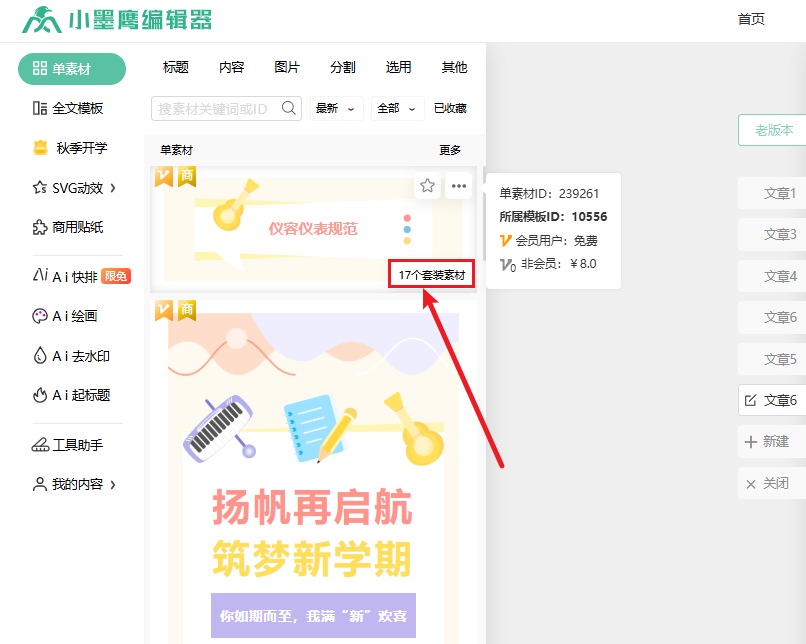Select the 扬帆再启航 template thumbnail
806x644 pixels.
click(x=312, y=470)
